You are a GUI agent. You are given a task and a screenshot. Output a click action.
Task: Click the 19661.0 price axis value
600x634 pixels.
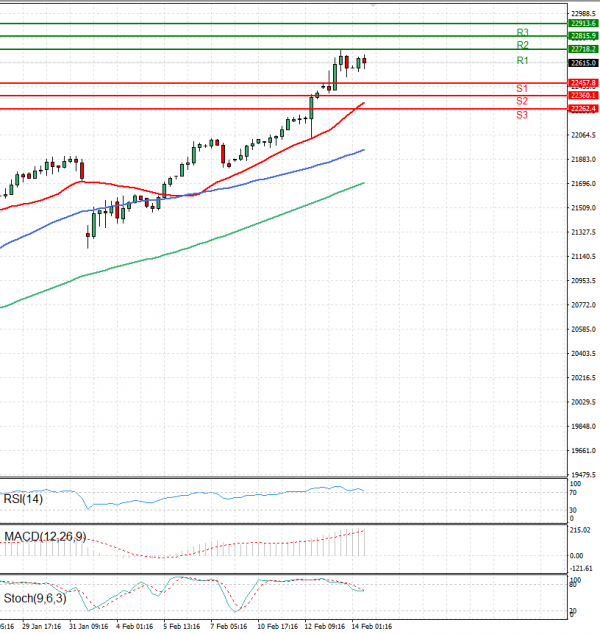tap(583, 450)
